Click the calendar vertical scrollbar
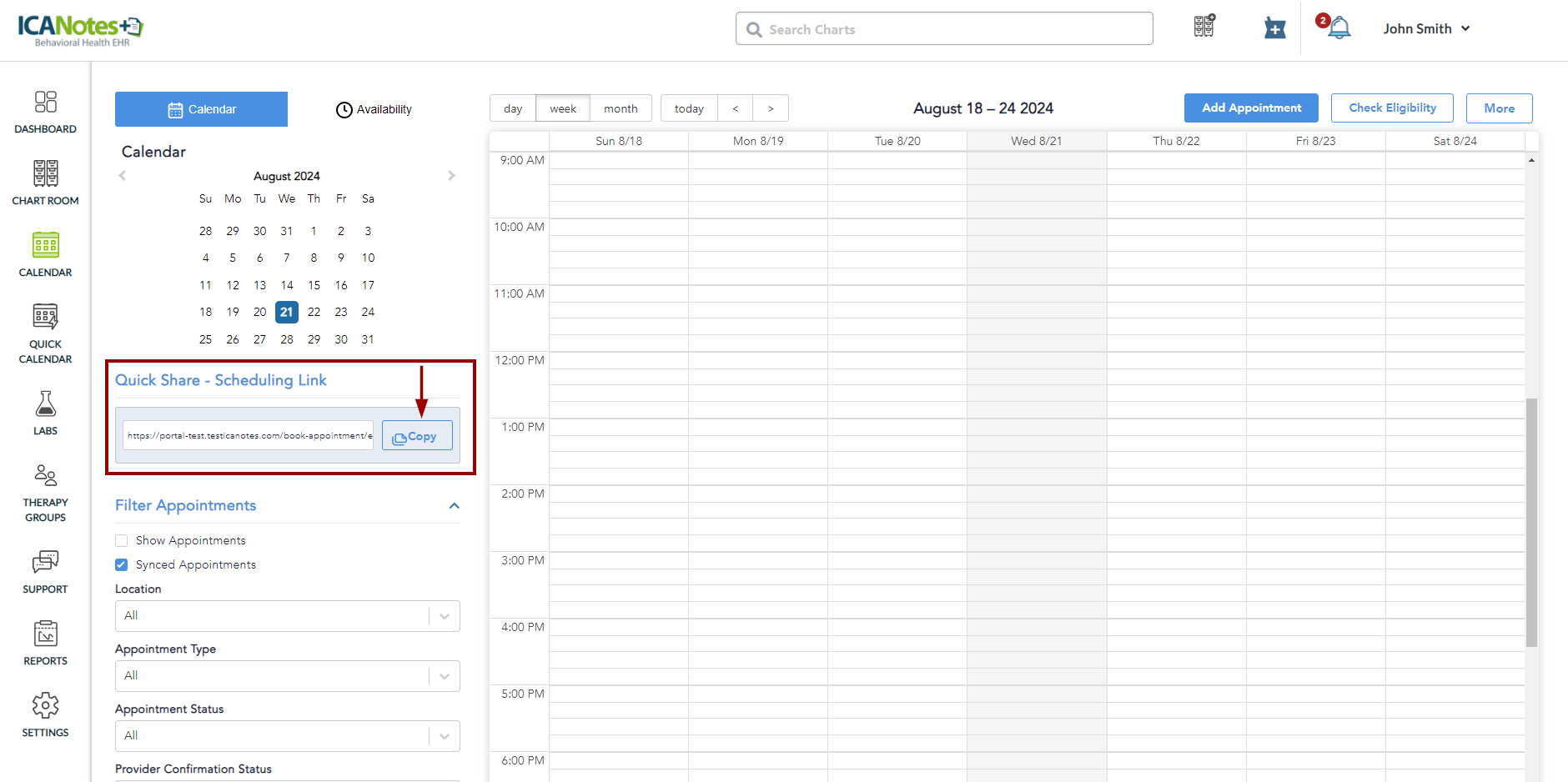Viewport: 1568px width, 782px height. pos(1531,522)
